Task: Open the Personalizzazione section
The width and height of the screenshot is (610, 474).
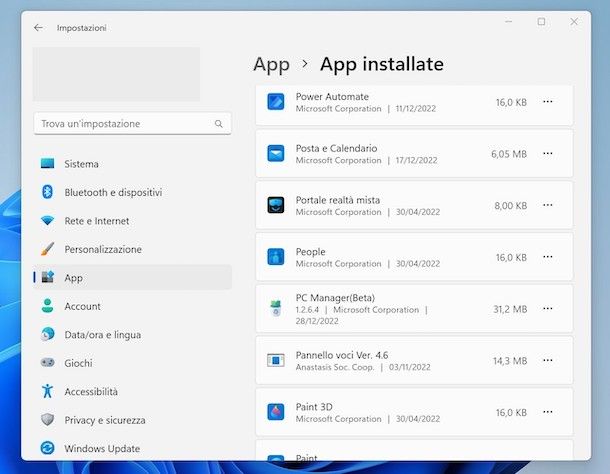Action: coord(133,249)
